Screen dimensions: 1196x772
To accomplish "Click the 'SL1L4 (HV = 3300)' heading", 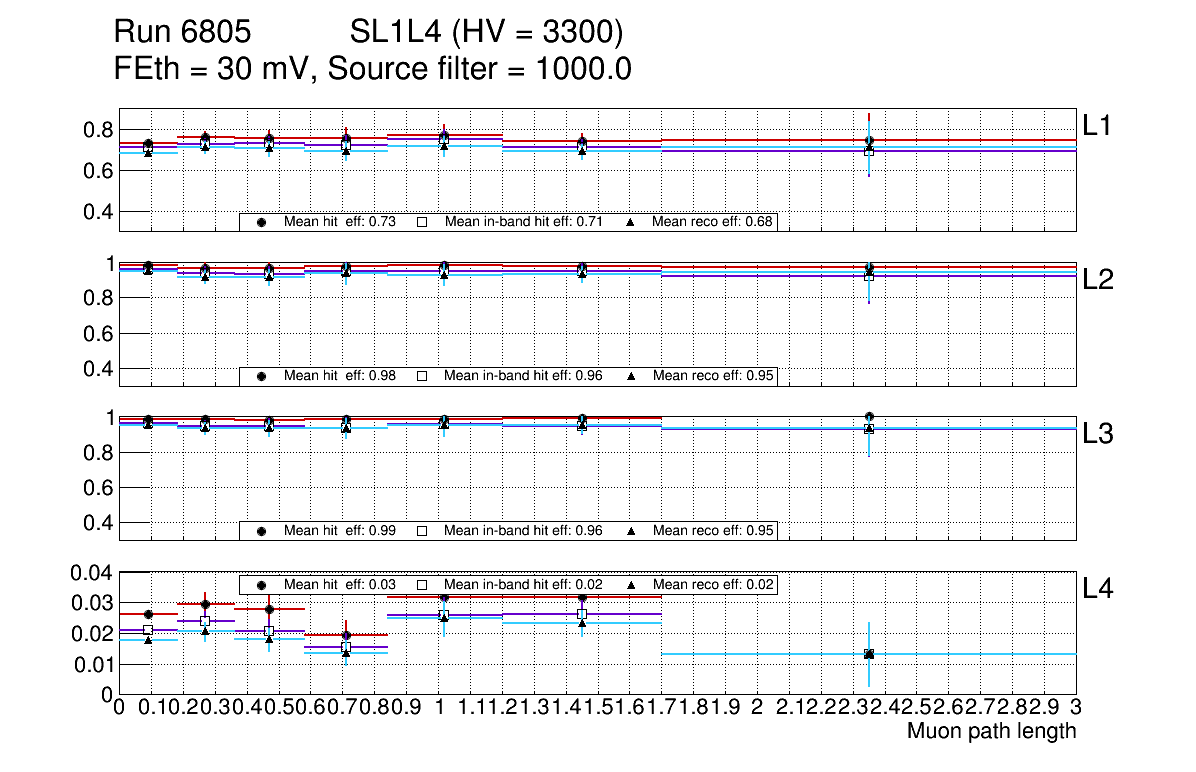I will pyautogui.click(x=486, y=33).
